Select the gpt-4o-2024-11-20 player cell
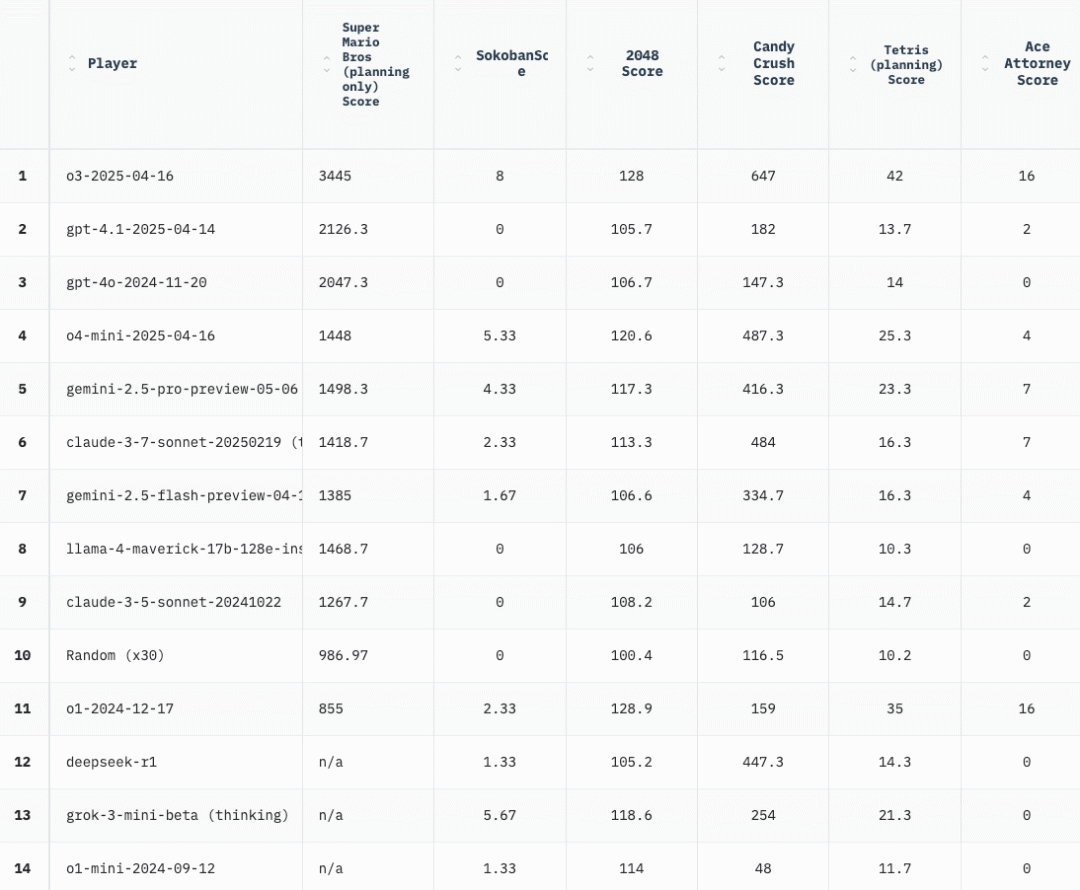 click(176, 282)
